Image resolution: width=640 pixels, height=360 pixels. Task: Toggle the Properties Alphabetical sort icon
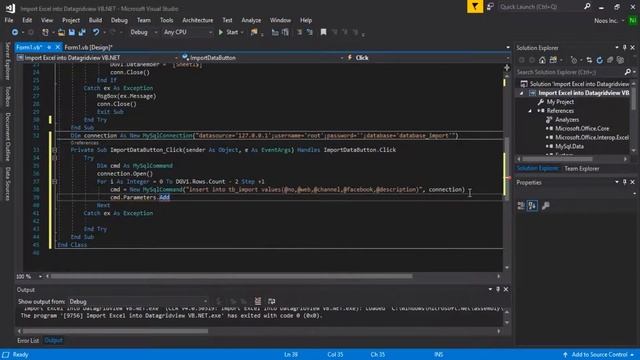point(532,206)
